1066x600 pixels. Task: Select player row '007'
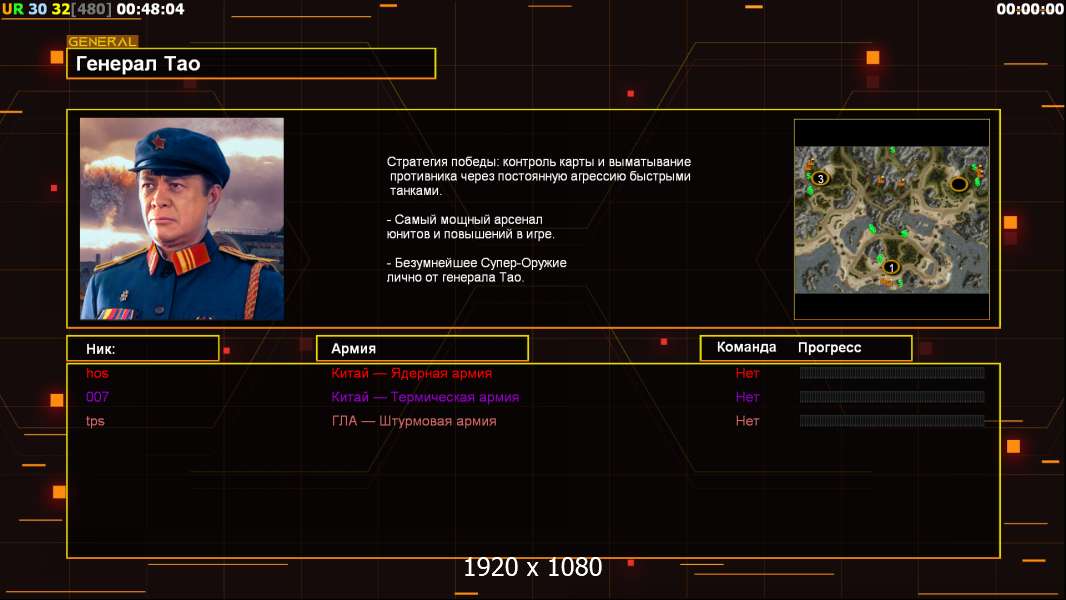click(x=533, y=397)
